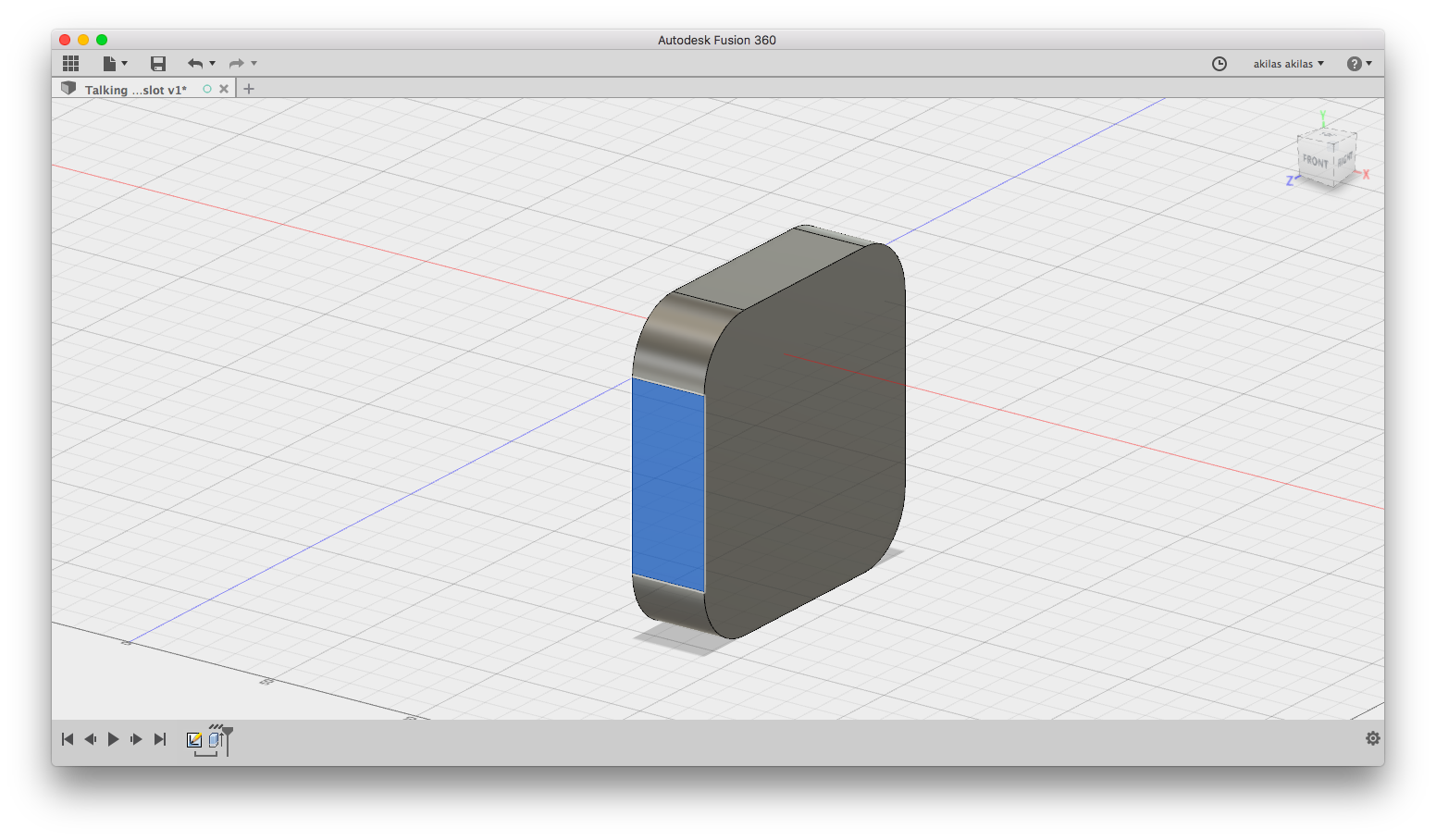Select the blue highlighted face of the model
This screenshot has height=840, width=1436.
pyautogui.click(x=668, y=485)
